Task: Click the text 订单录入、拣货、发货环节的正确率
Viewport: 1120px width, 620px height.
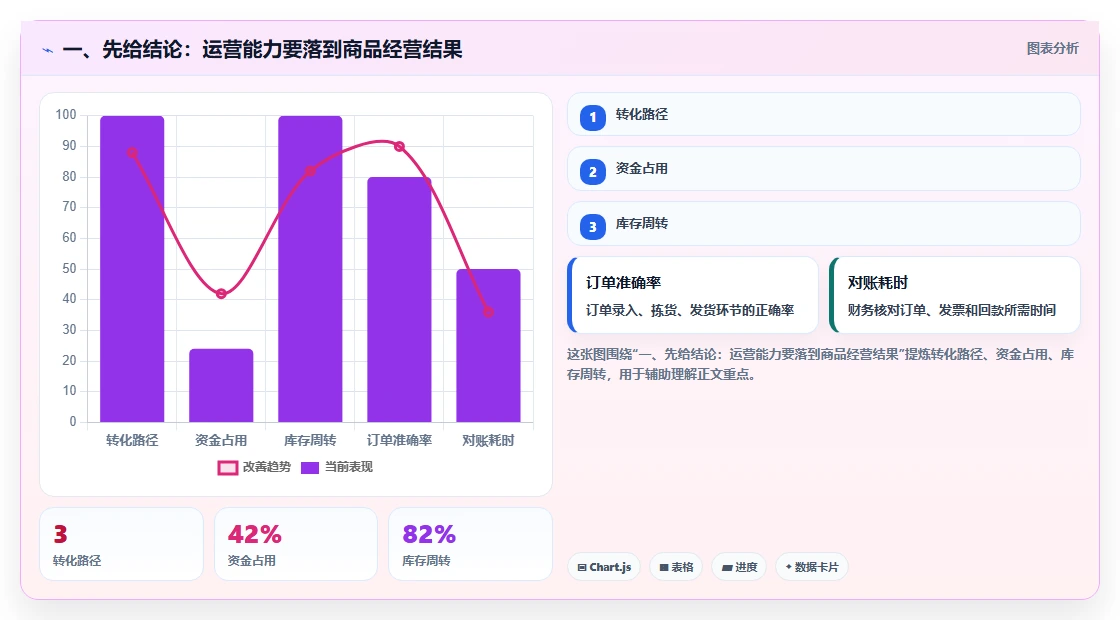Action: point(690,310)
